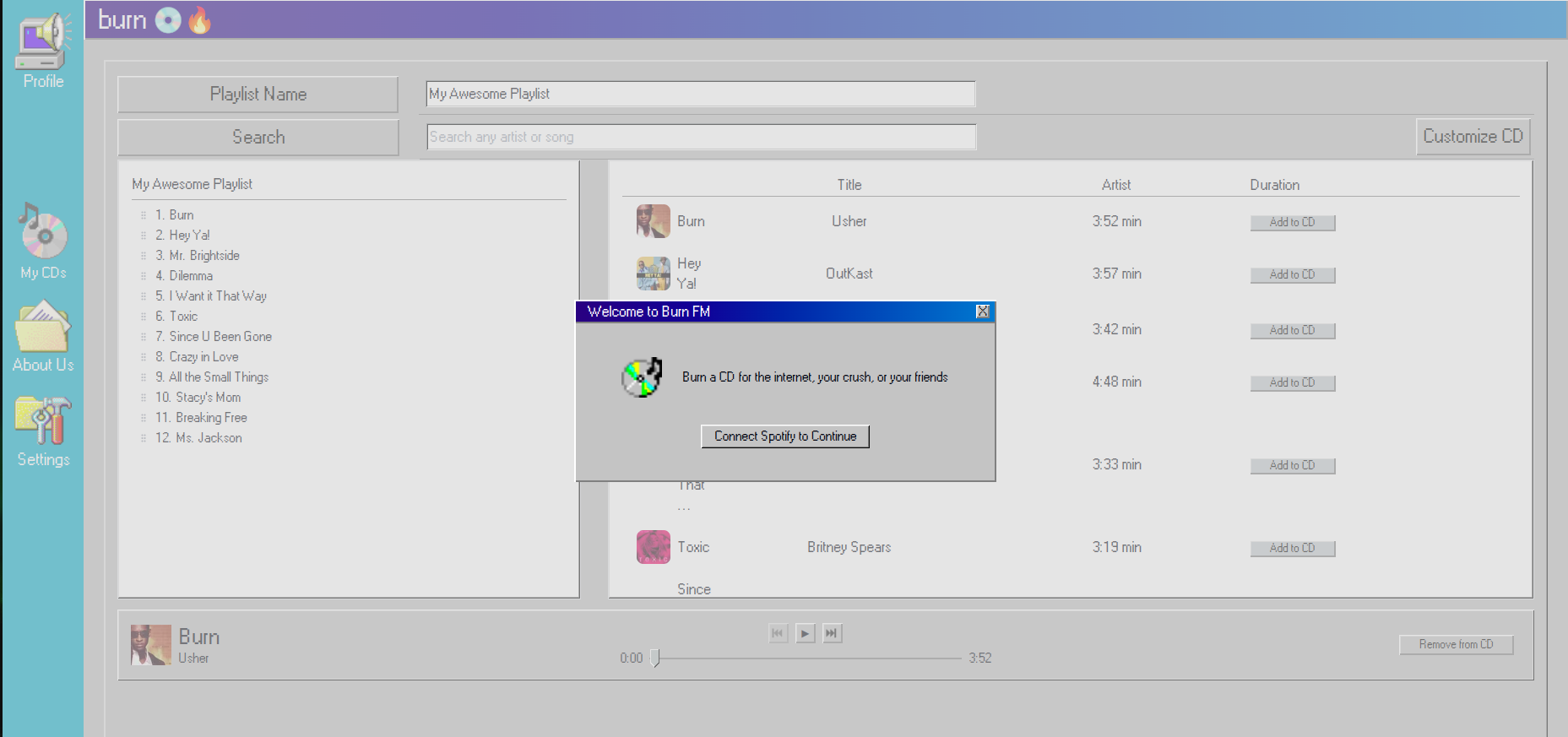
Task: Close the Welcome to Burn FM dialog
Action: pos(982,312)
